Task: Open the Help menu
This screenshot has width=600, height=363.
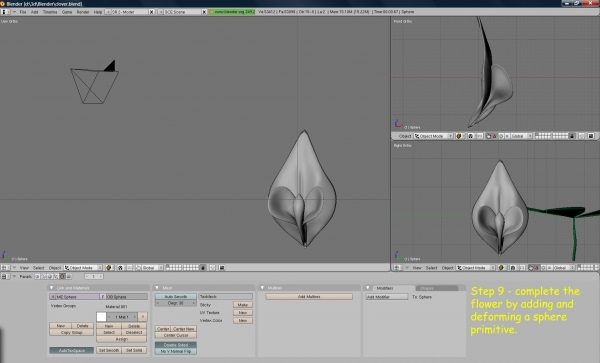Action: point(98,12)
